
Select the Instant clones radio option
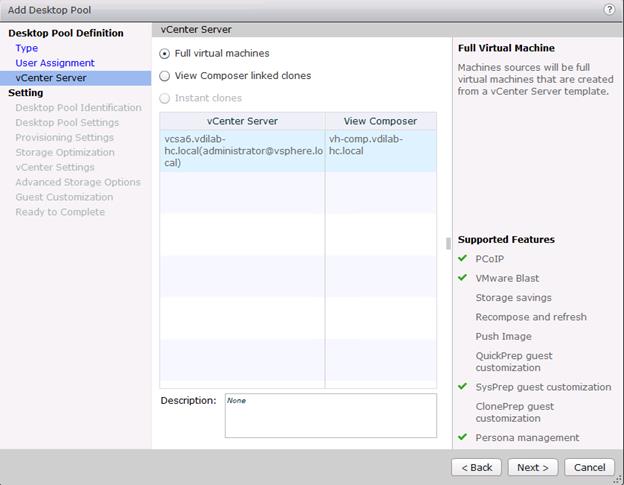pyautogui.click(x=164, y=98)
